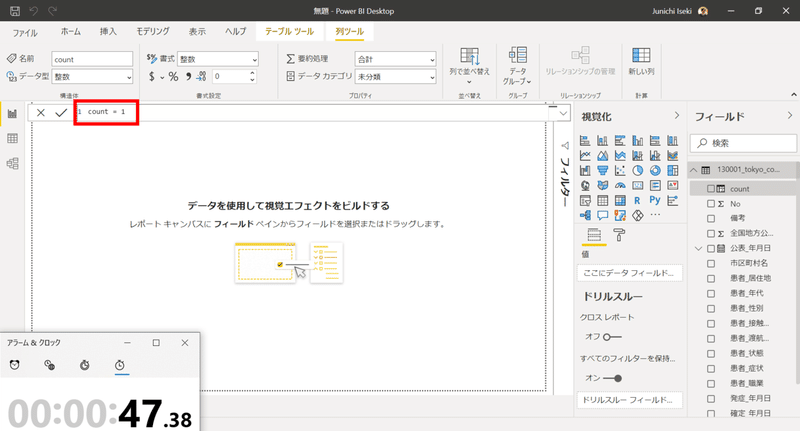
Task: Cancel the formula with the X icon
Action: coord(41,113)
